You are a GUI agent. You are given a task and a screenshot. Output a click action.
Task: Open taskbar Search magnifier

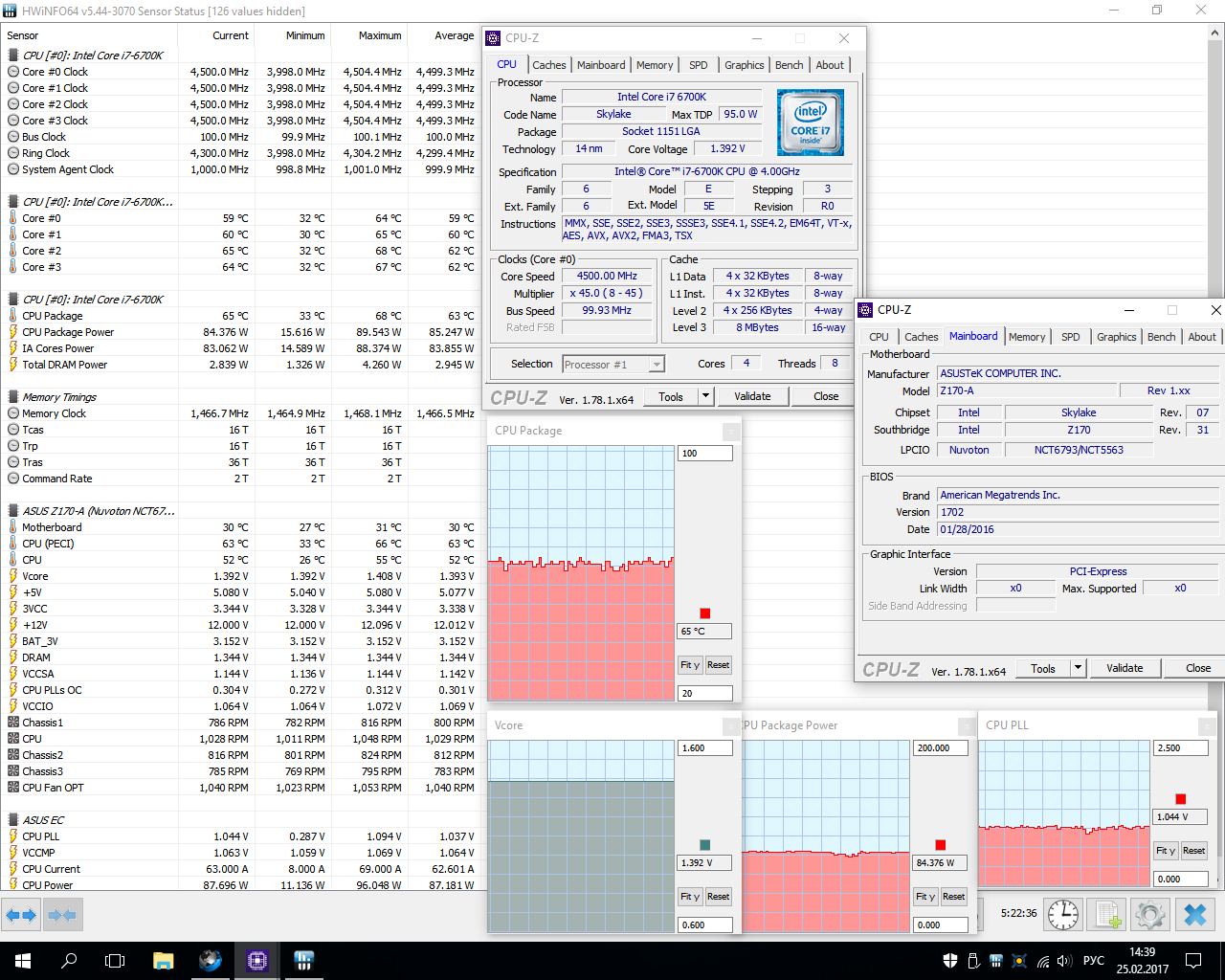[69, 961]
